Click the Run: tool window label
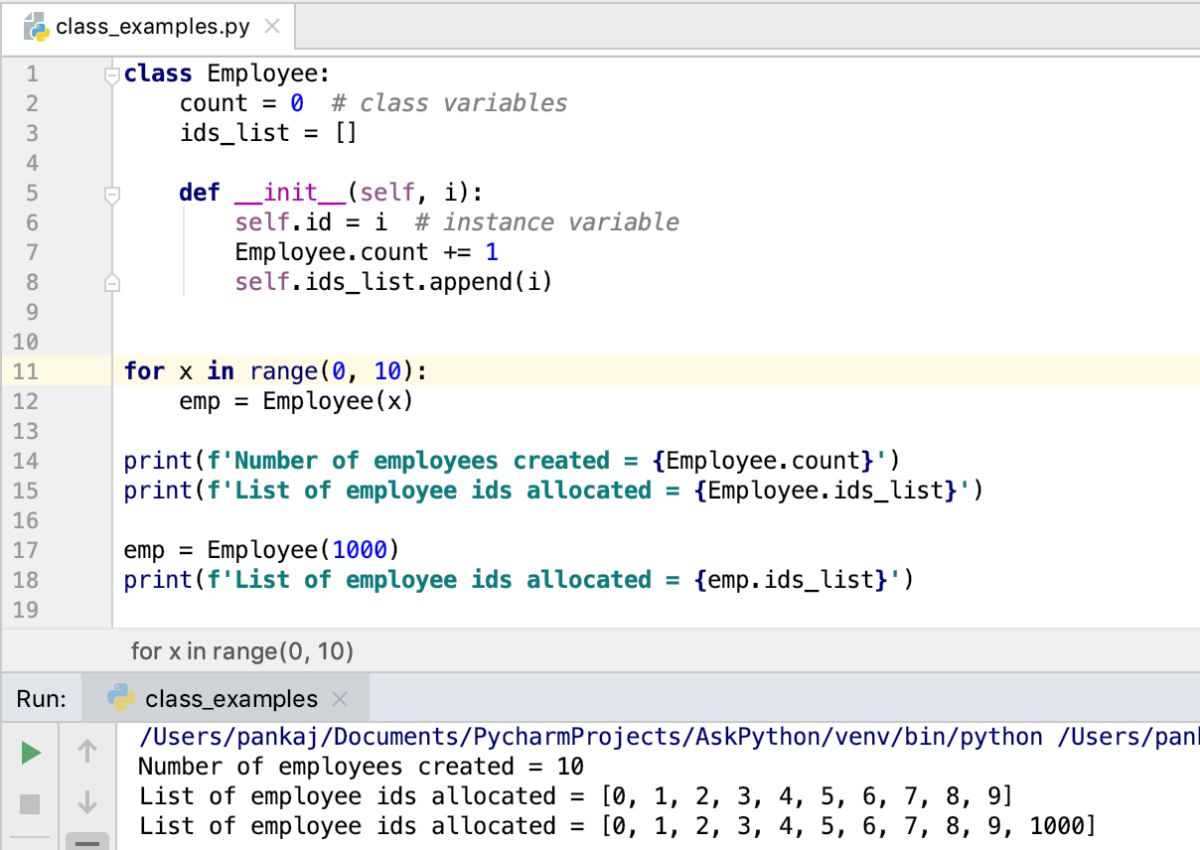 coord(40,699)
